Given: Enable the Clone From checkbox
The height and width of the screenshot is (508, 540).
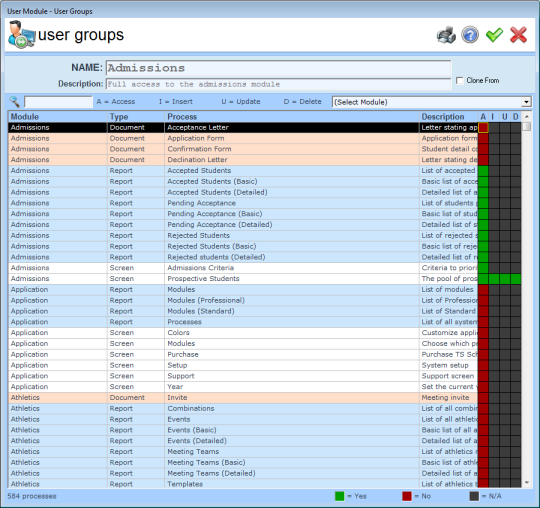Looking at the screenshot, I should pos(459,81).
